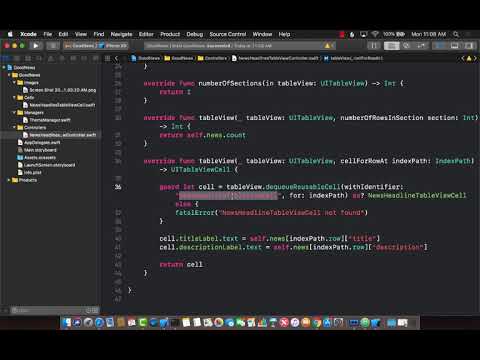Viewport: 480px width, 360px height.
Task: Collapse the Managers group
Action: click(14, 112)
